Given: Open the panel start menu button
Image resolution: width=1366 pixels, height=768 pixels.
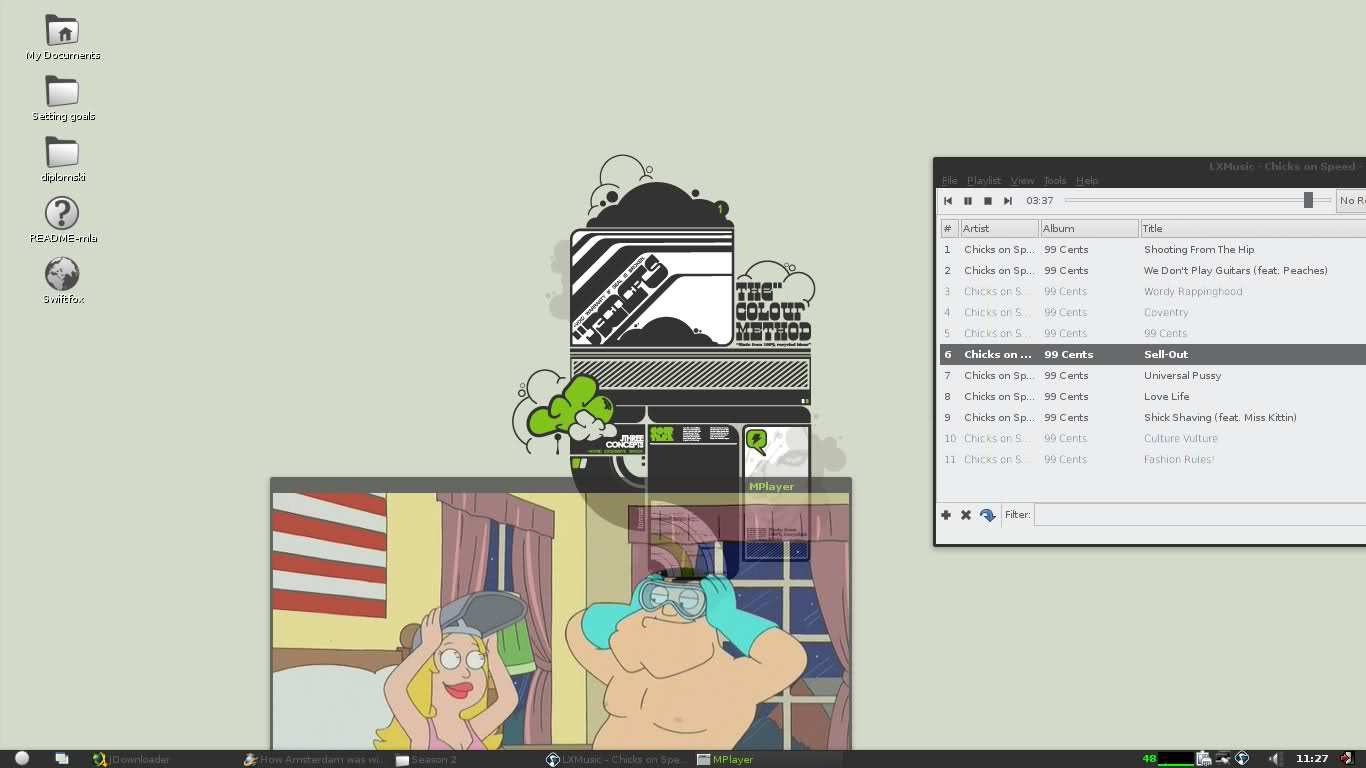Looking at the screenshot, I should [22, 759].
